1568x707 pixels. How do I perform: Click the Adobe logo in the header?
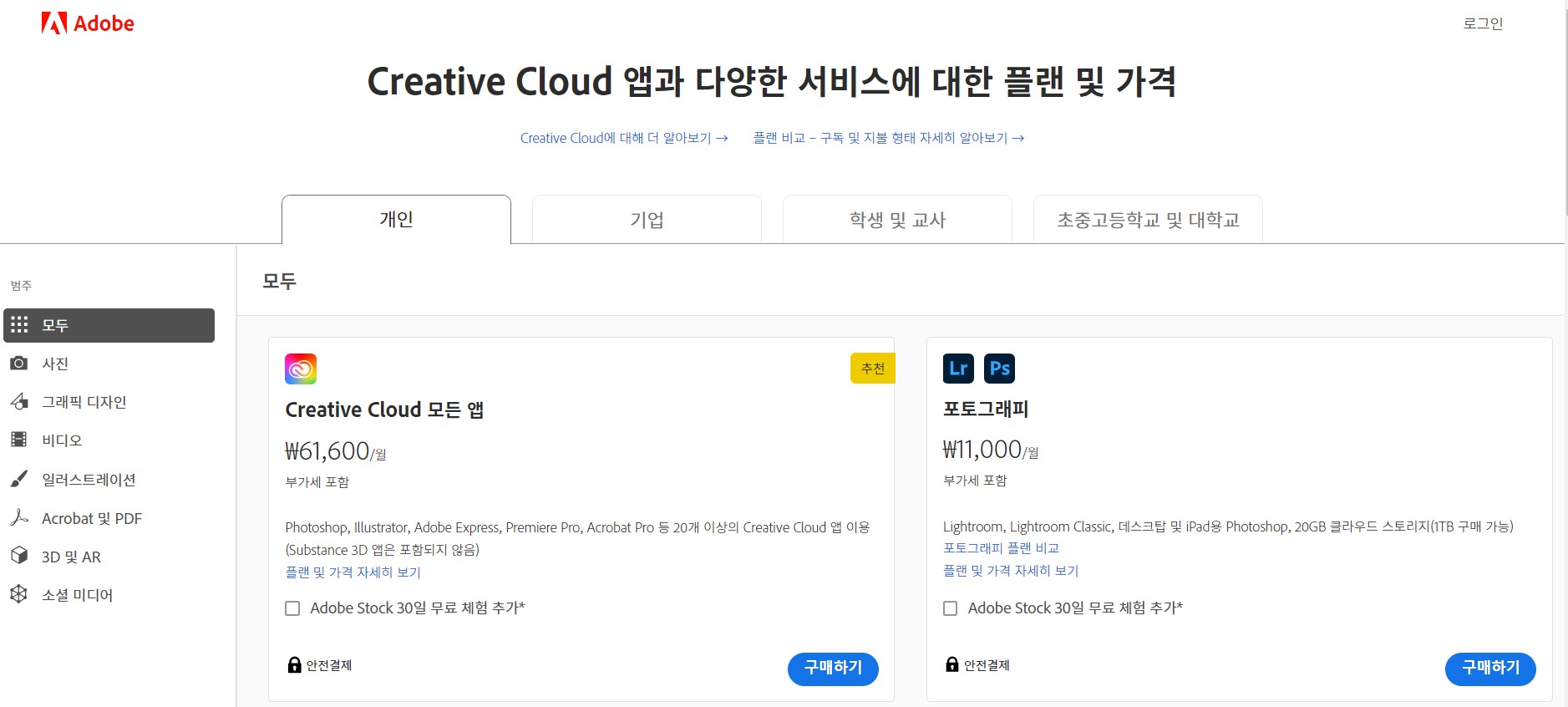(88, 23)
